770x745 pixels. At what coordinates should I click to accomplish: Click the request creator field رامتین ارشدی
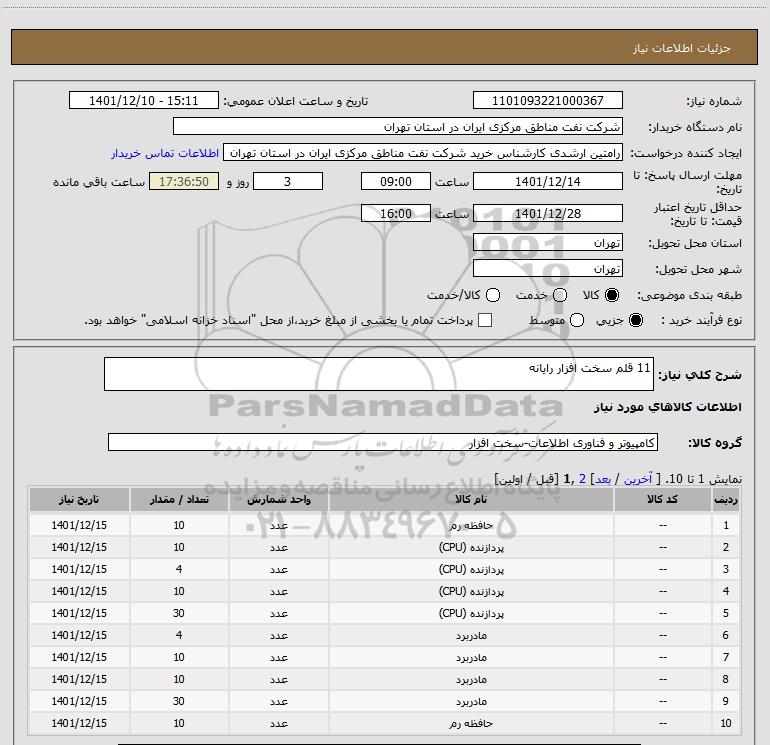click(x=423, y=152)
